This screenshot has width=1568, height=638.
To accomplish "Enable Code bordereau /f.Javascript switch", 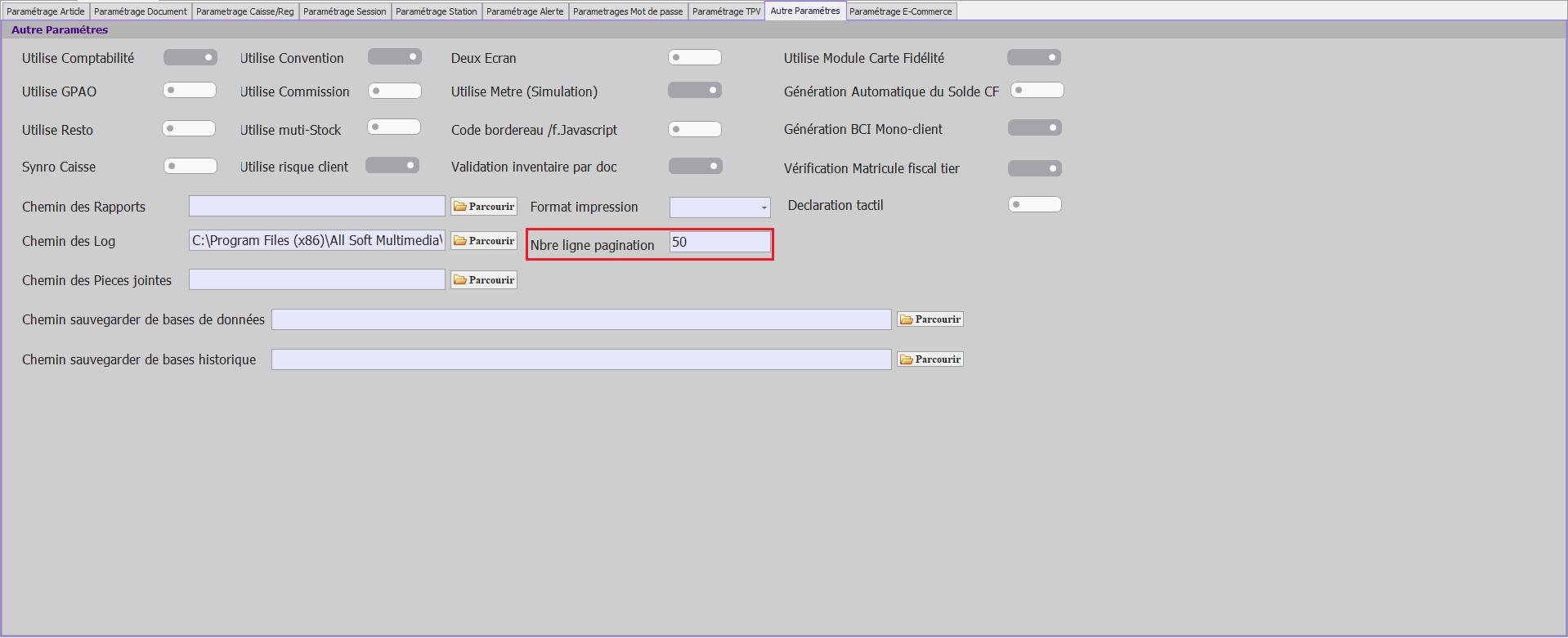I will pos(695,129).
